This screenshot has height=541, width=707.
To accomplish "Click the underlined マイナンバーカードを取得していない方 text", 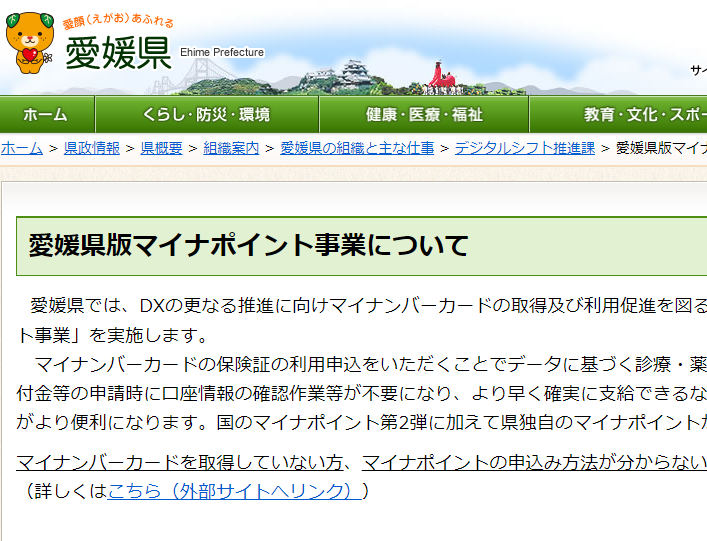I will pos(179,463).
